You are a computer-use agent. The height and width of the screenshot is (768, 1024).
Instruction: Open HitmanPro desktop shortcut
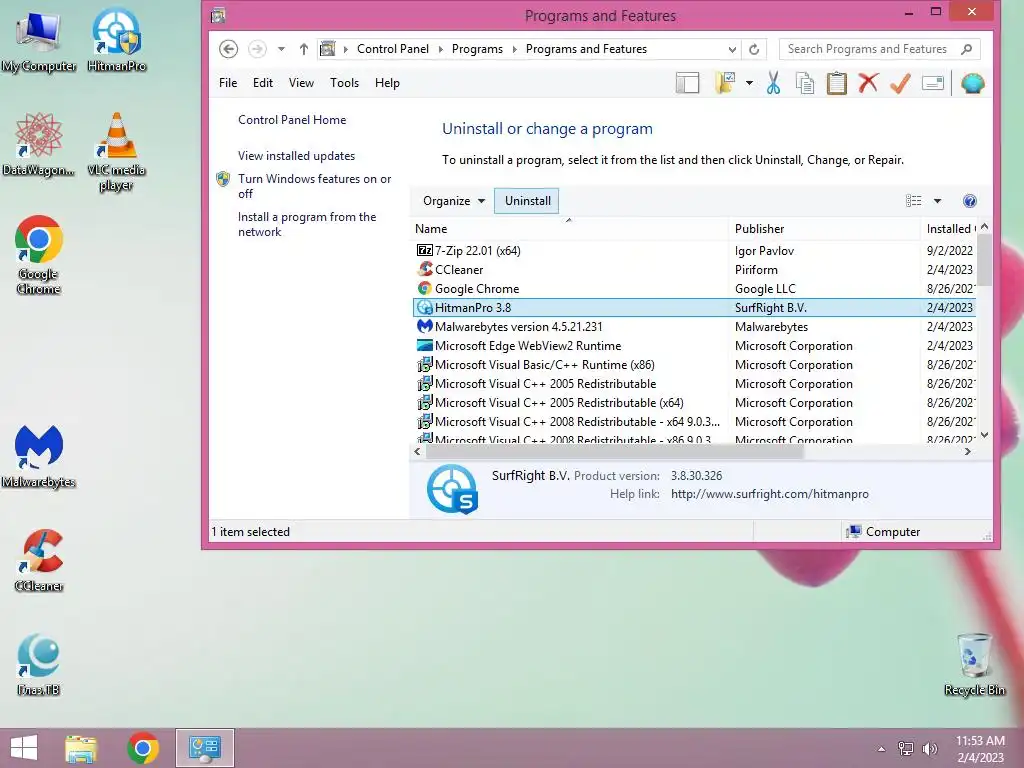click(x=116, y=40)
